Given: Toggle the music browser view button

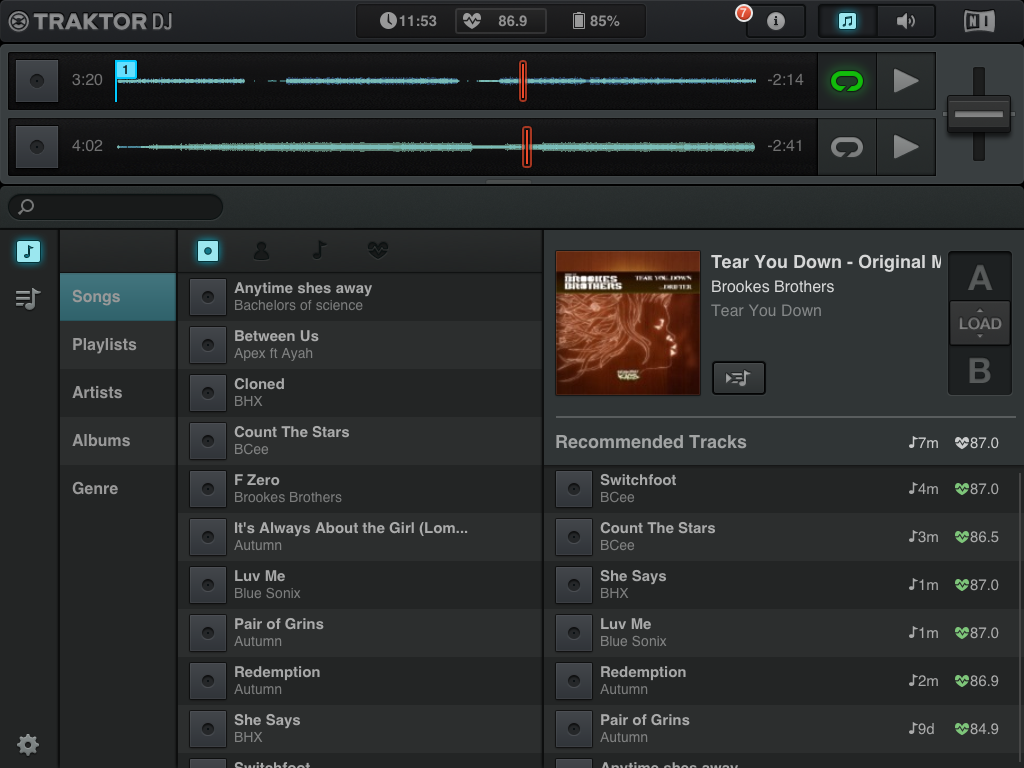Looking at the screenshot, I should (847, 22).
